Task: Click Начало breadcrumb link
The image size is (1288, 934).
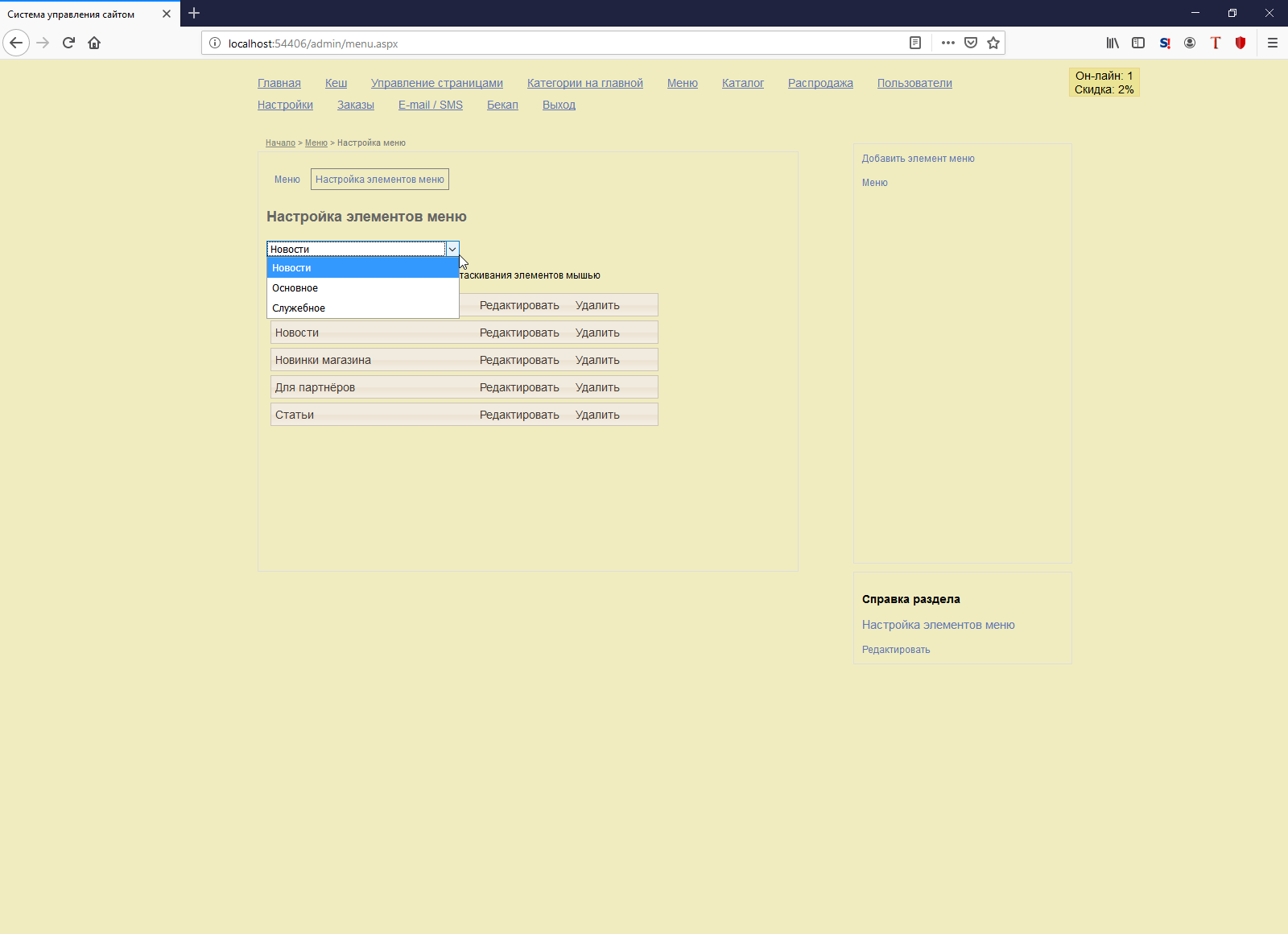Action: click(x=280, y=143)
